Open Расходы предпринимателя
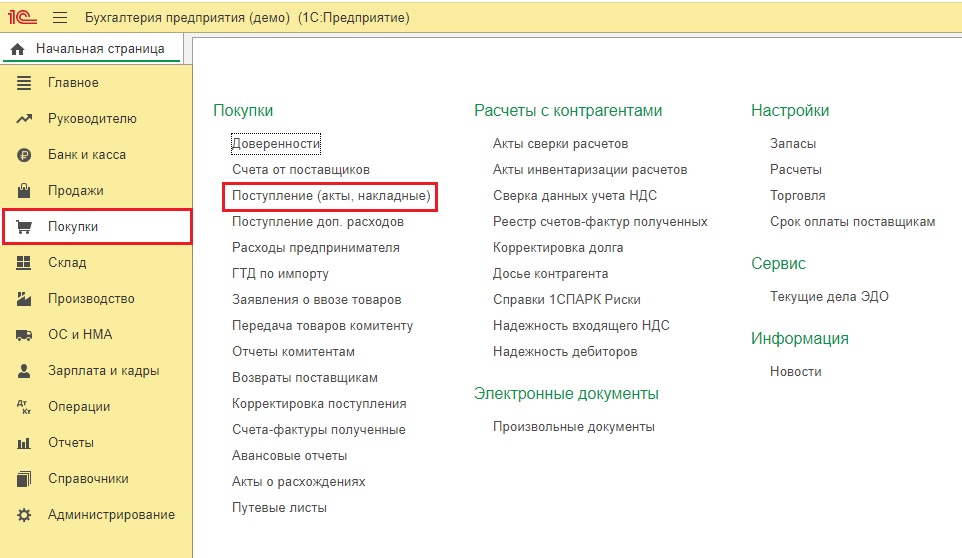This screenshot has height=558, width=962. 315,248
